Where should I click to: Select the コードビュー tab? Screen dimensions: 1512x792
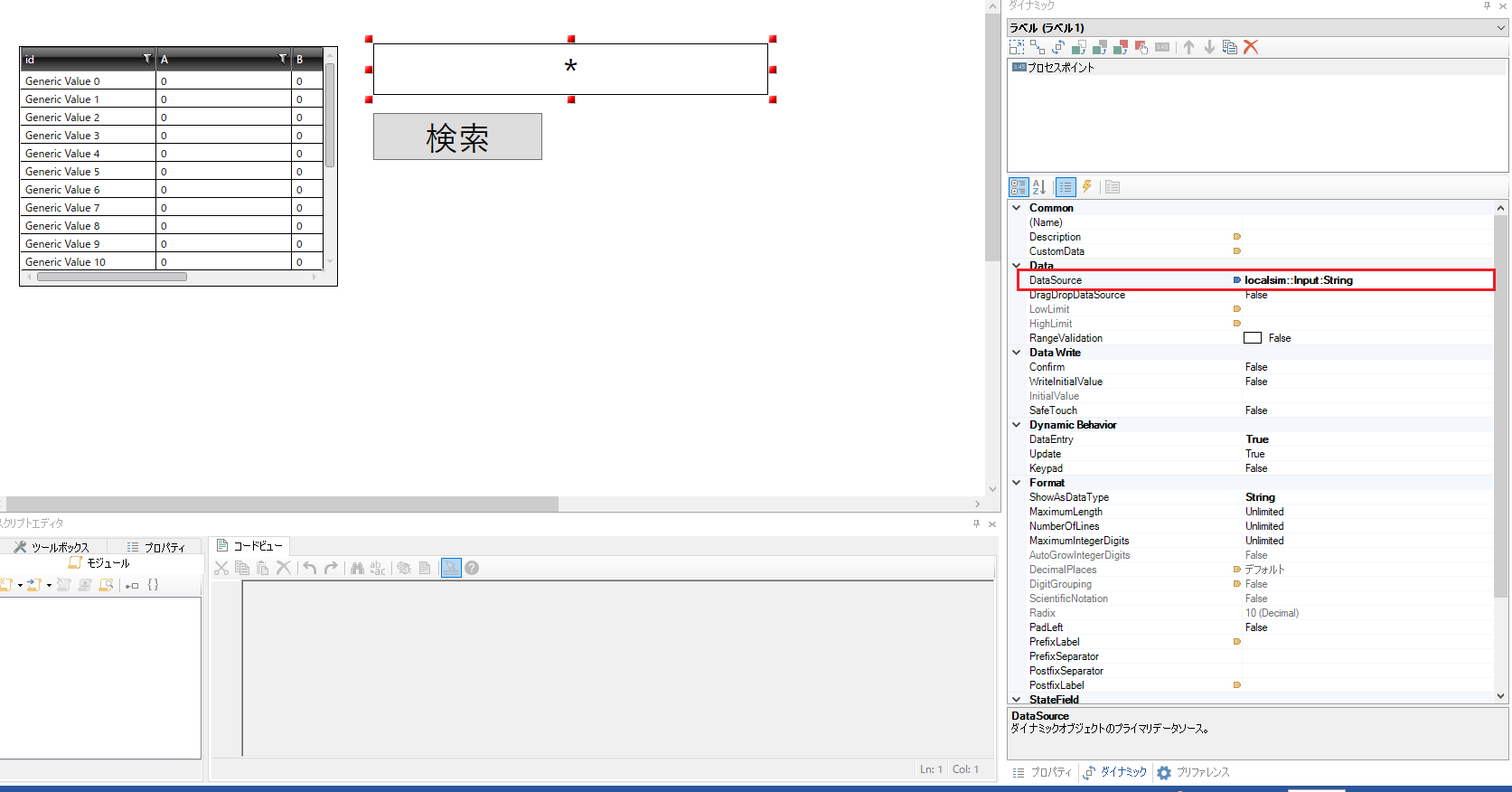249,546
